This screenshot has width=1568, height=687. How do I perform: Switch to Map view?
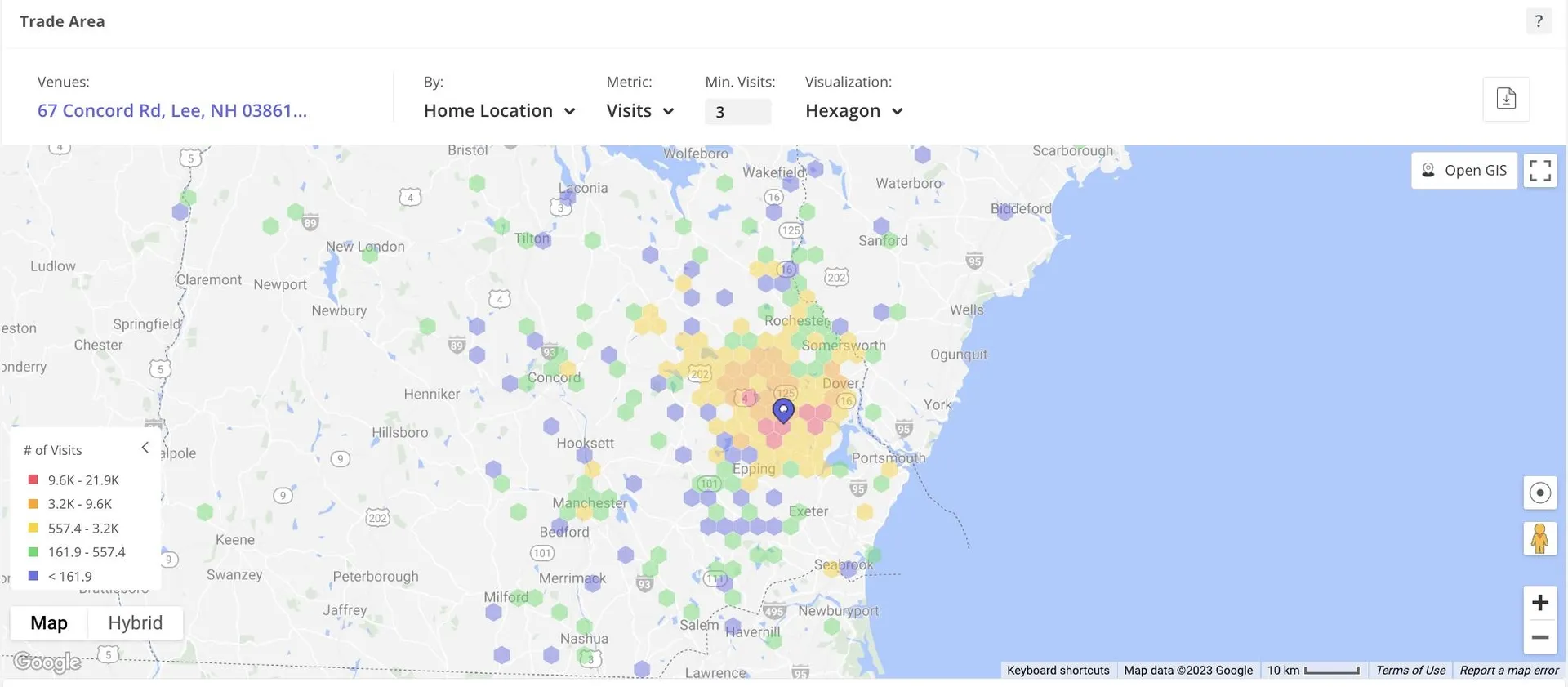(49, 623)
